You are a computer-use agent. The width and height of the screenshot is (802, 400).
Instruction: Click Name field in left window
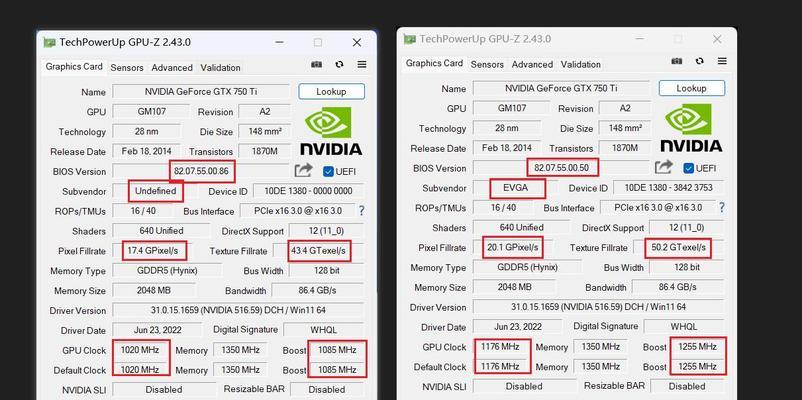tap(201, 92)
